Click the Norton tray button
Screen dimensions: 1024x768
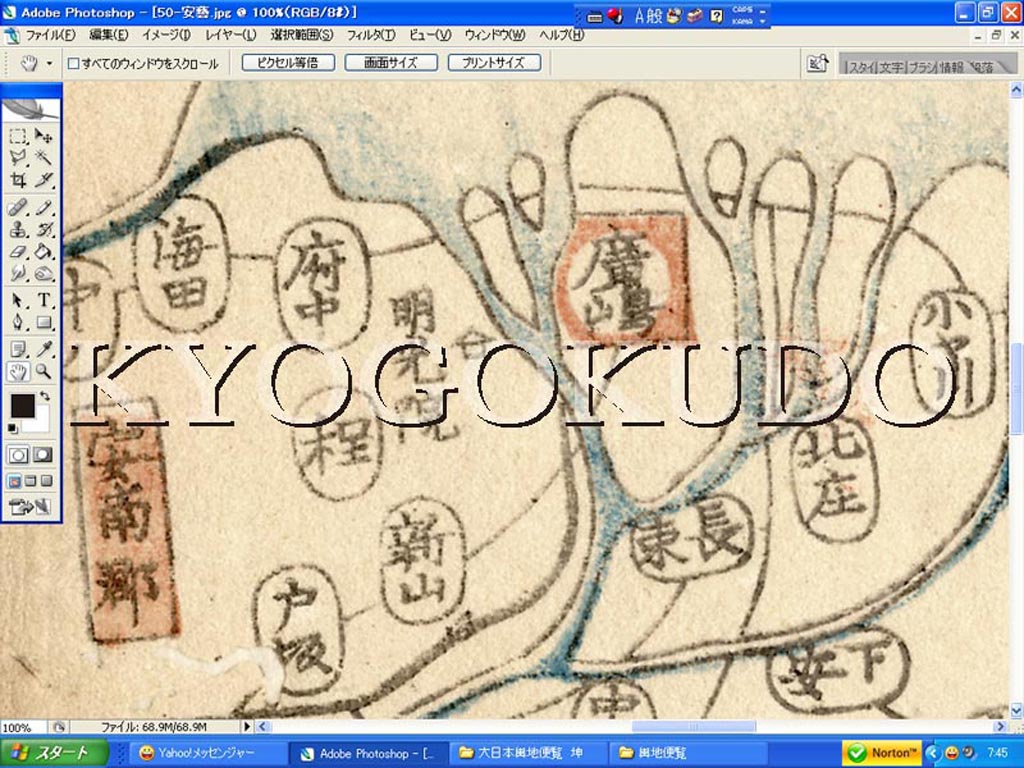click(x=880, y=753)
